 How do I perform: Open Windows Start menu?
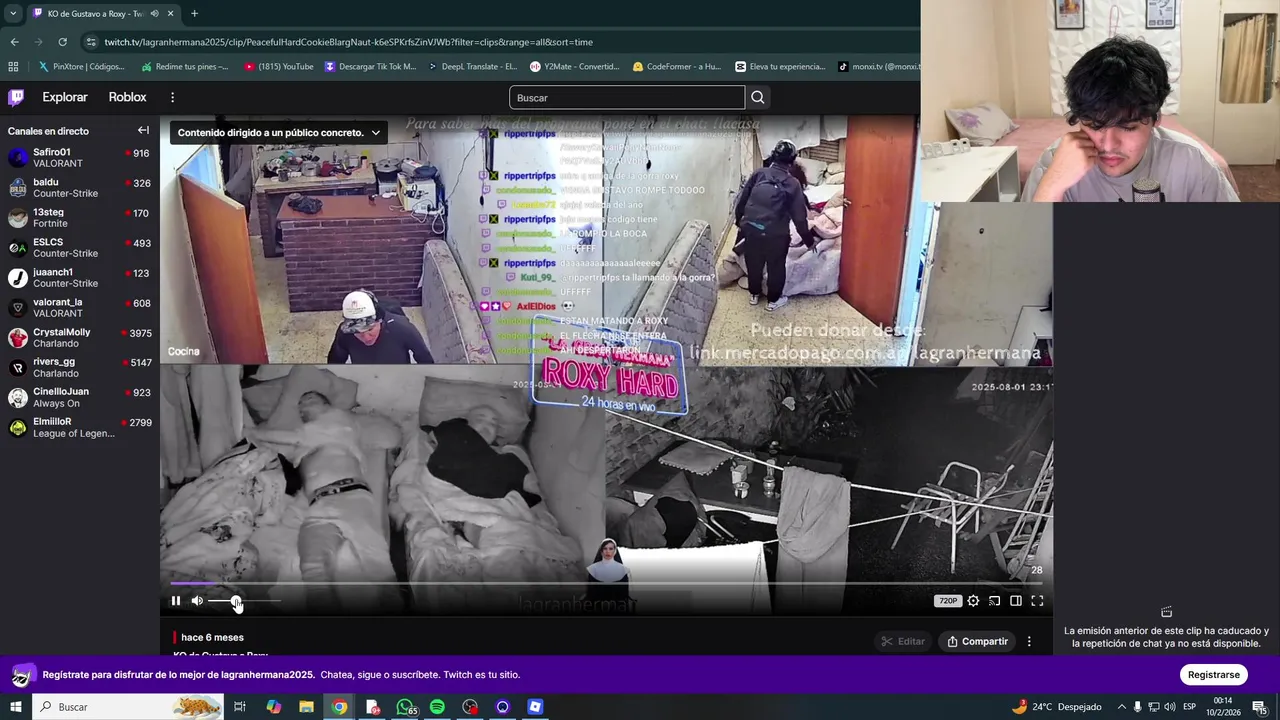(15, 707)
